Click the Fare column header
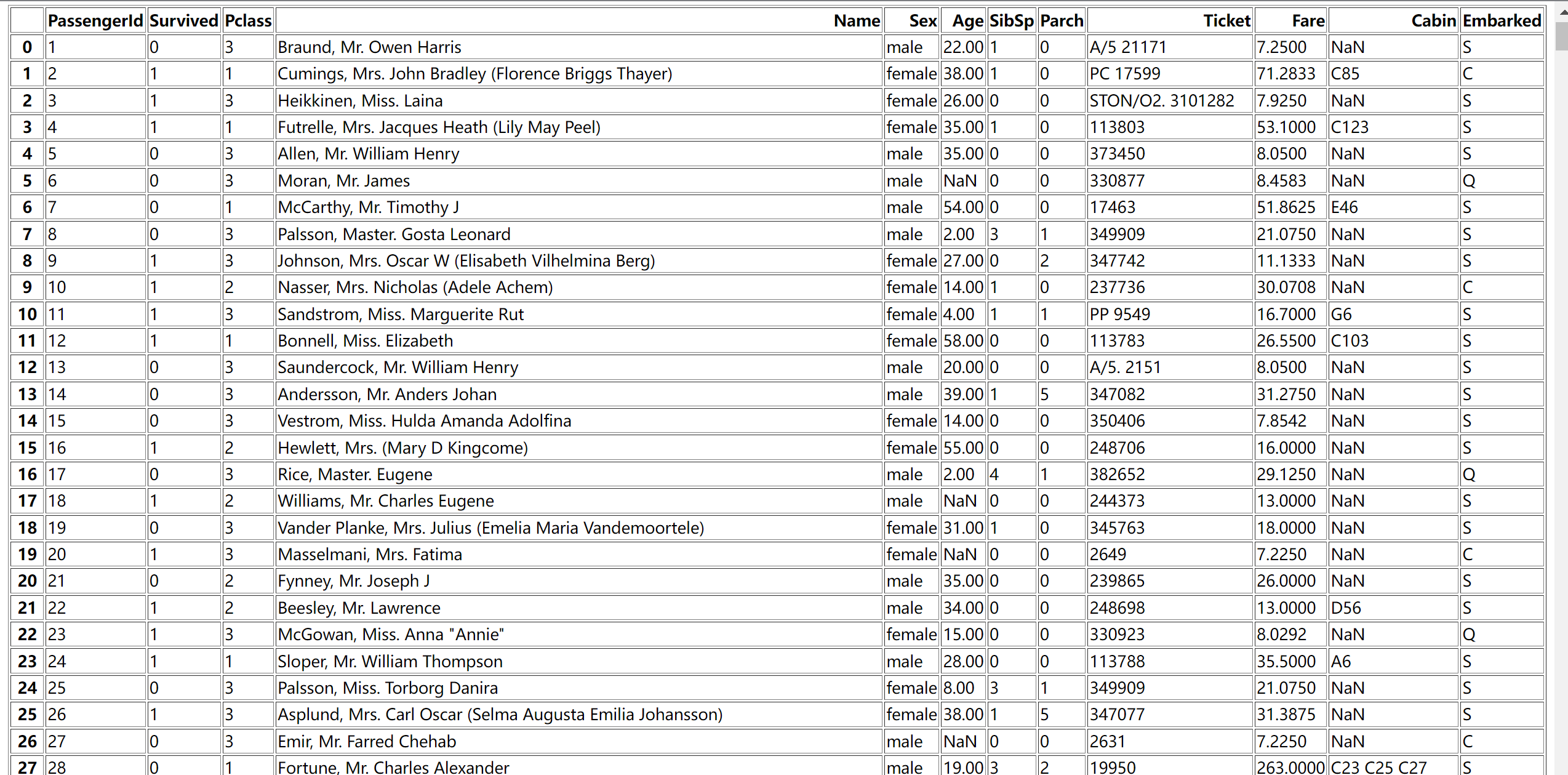 (x=1308, y=21)
